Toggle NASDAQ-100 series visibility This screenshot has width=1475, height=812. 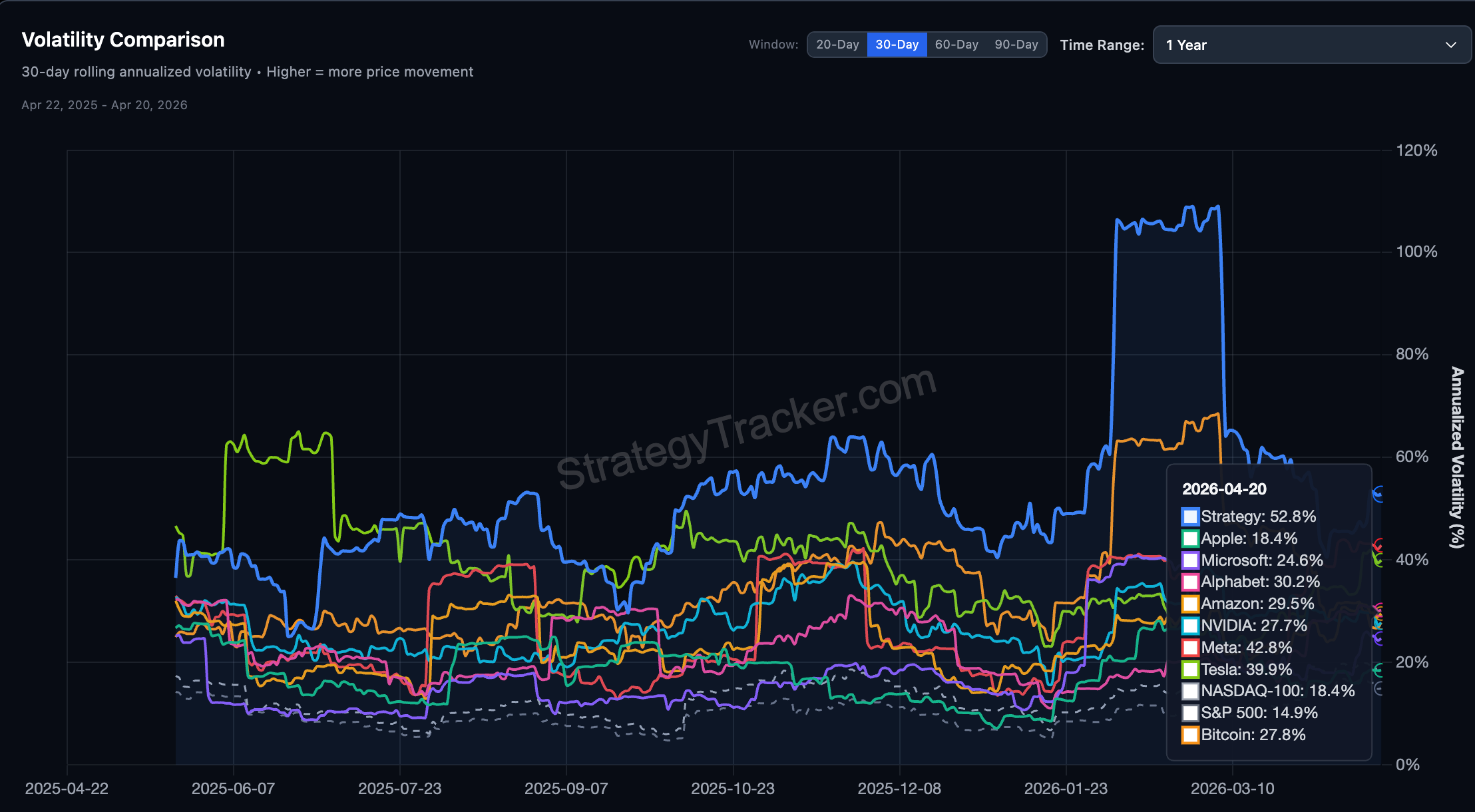tap(1191, 691)
